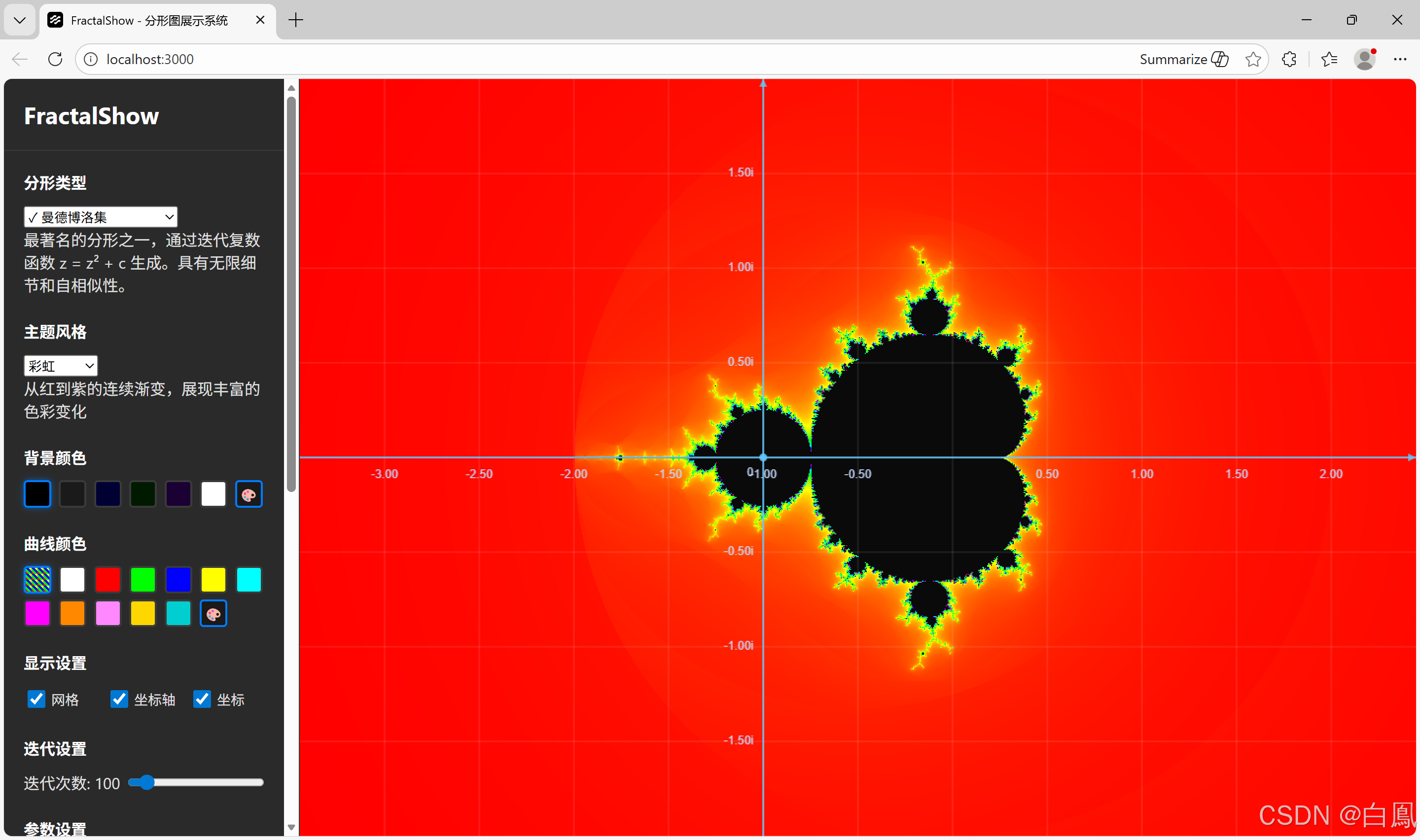Viewport: 1420px width, 840px height.
Task: Open favorites list icon in toolbar
Action: 1329,59
